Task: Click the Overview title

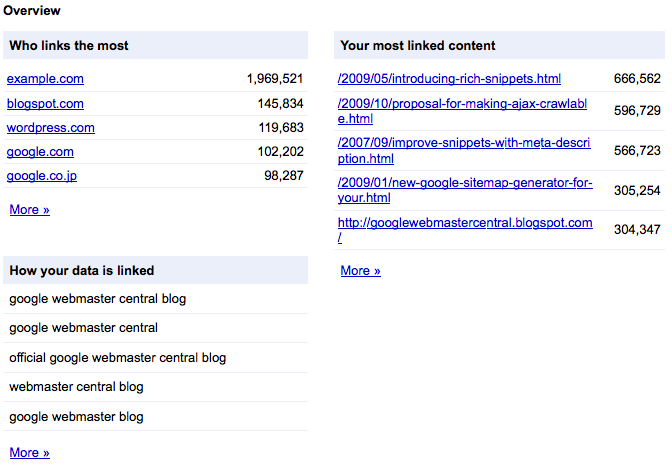Action: point(32,10)
